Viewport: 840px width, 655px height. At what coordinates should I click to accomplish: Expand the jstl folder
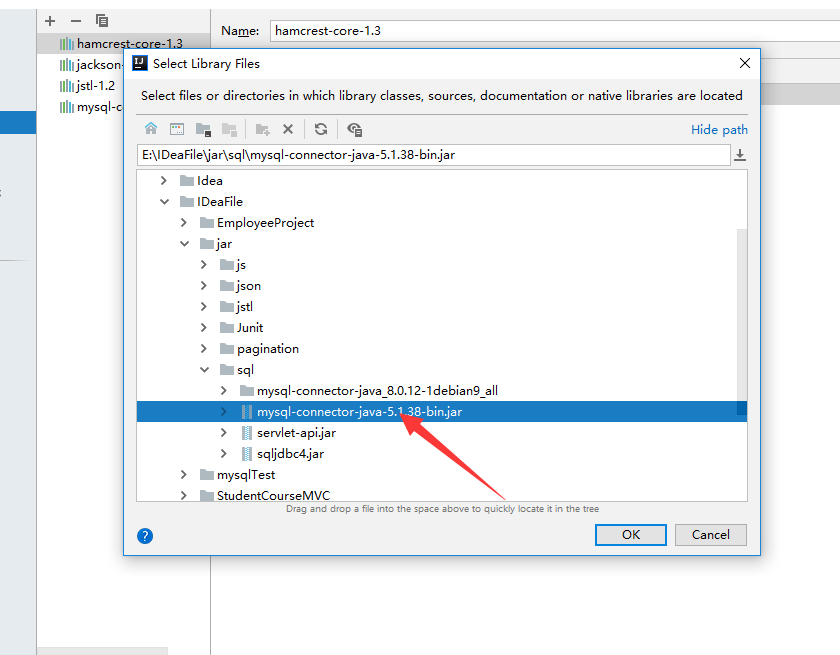point(204,306)
